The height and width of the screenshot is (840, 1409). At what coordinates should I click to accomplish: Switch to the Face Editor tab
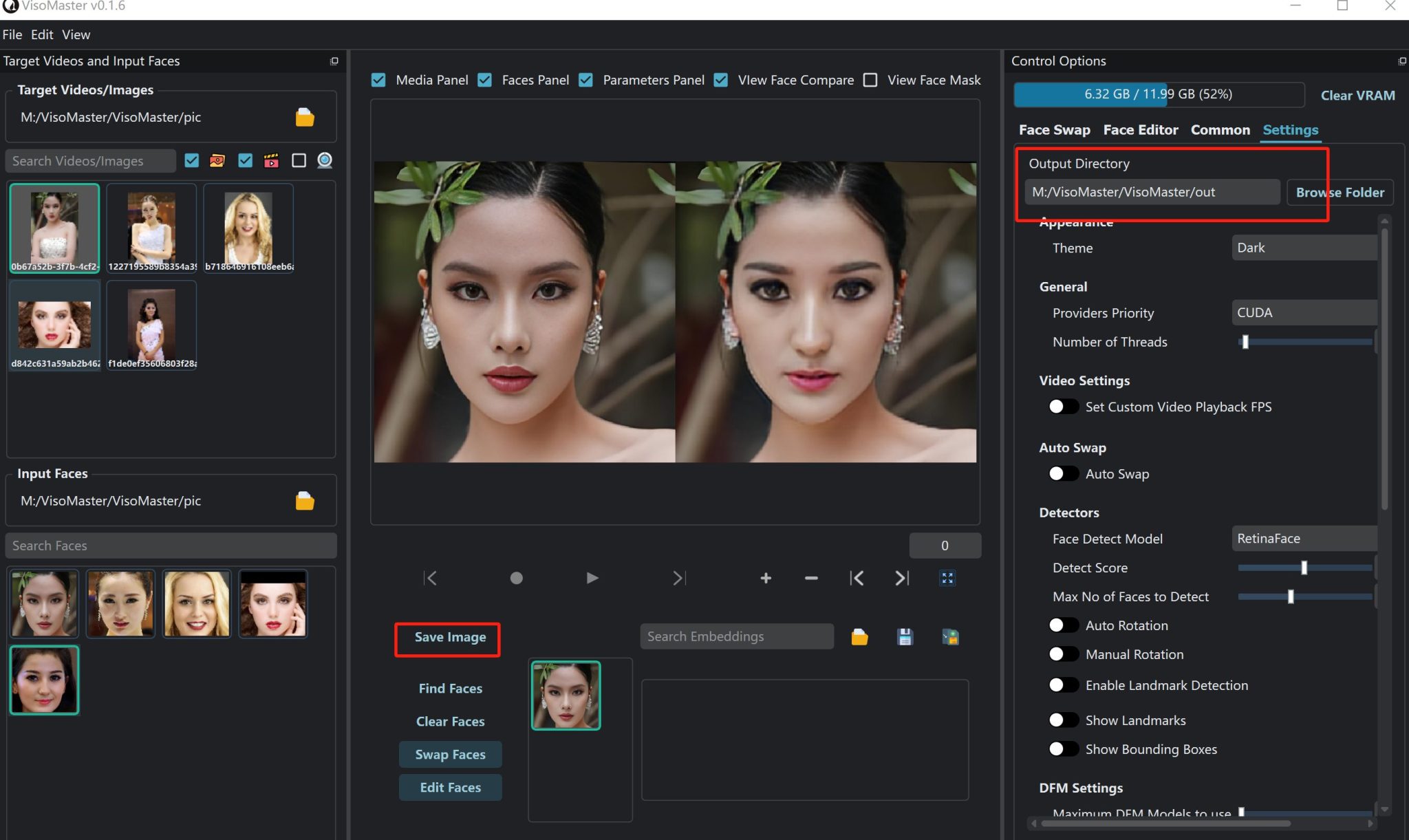coord(1140,130)
